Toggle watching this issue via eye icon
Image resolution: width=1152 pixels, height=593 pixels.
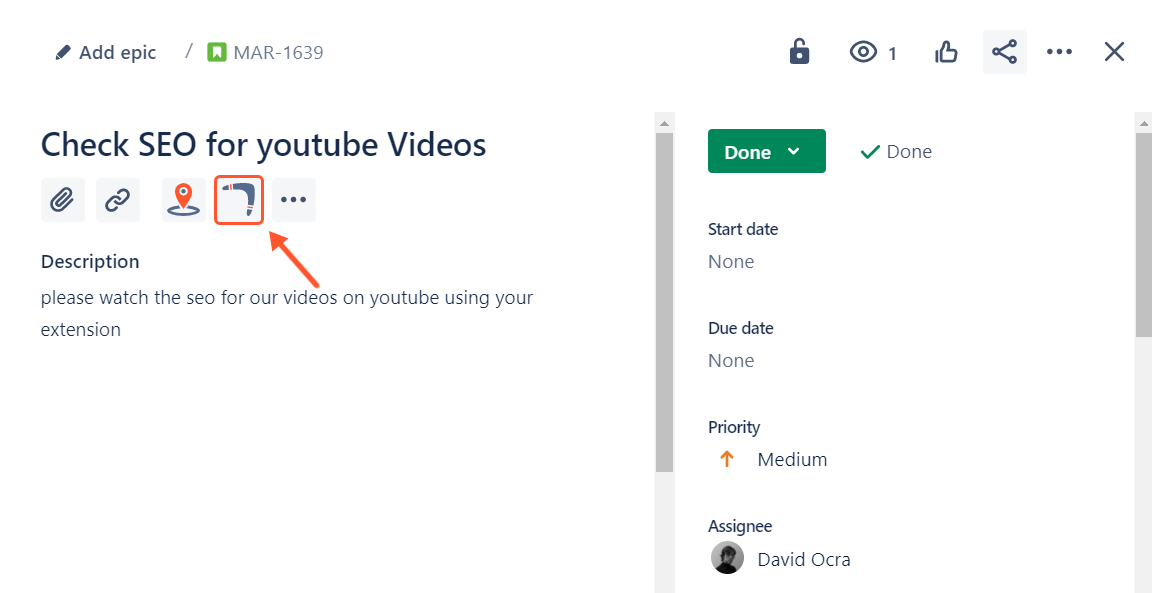[x=864, y=52]
